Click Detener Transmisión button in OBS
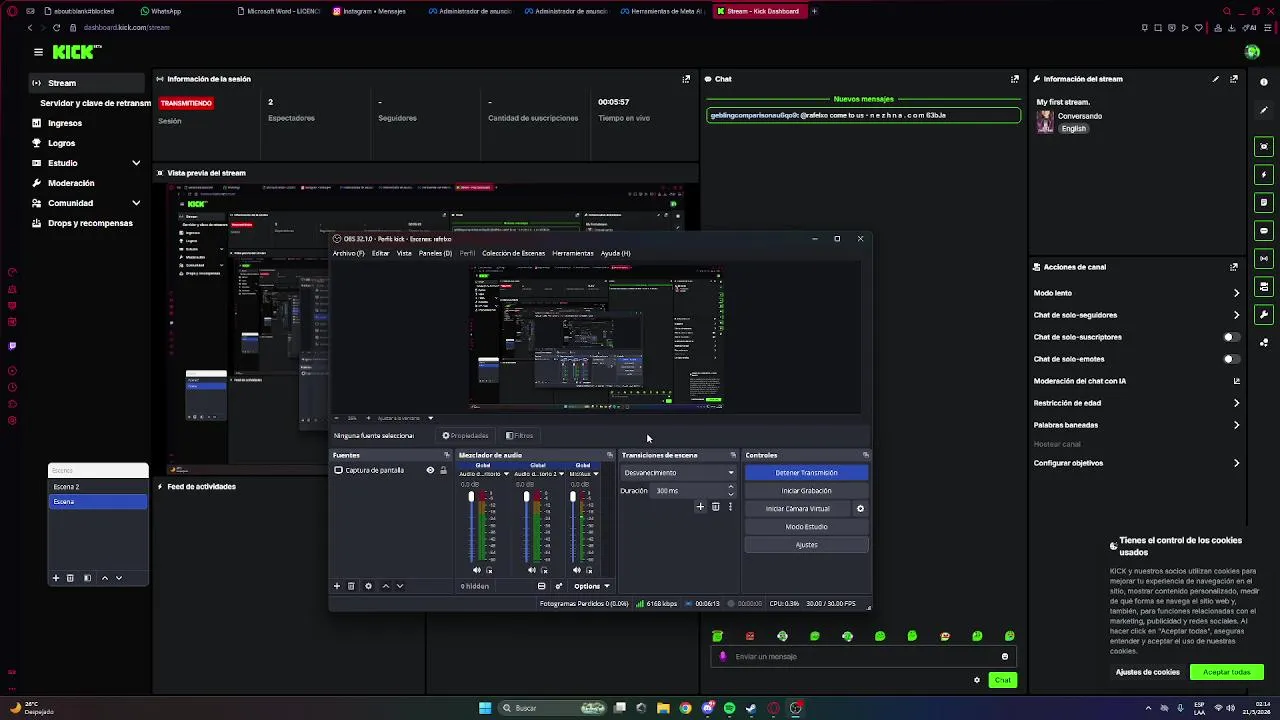Screen dimensions: 1280x720 click(x=806, y=473)
